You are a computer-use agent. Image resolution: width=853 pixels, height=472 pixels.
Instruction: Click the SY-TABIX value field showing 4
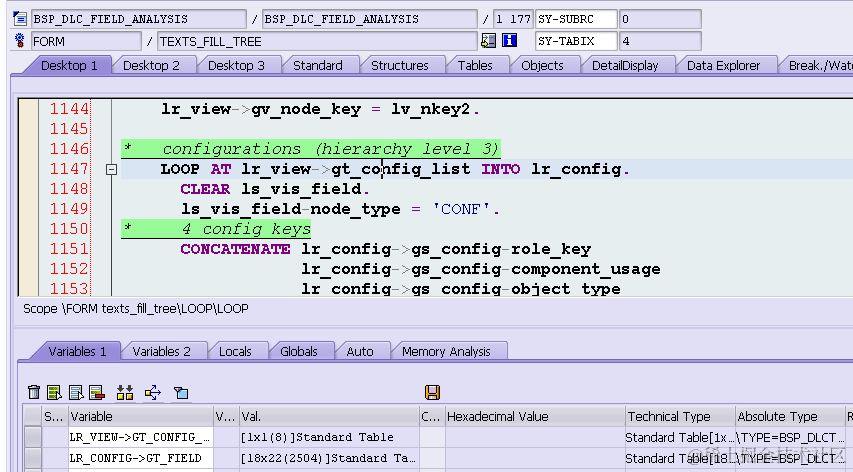click(x=660, y=41)
